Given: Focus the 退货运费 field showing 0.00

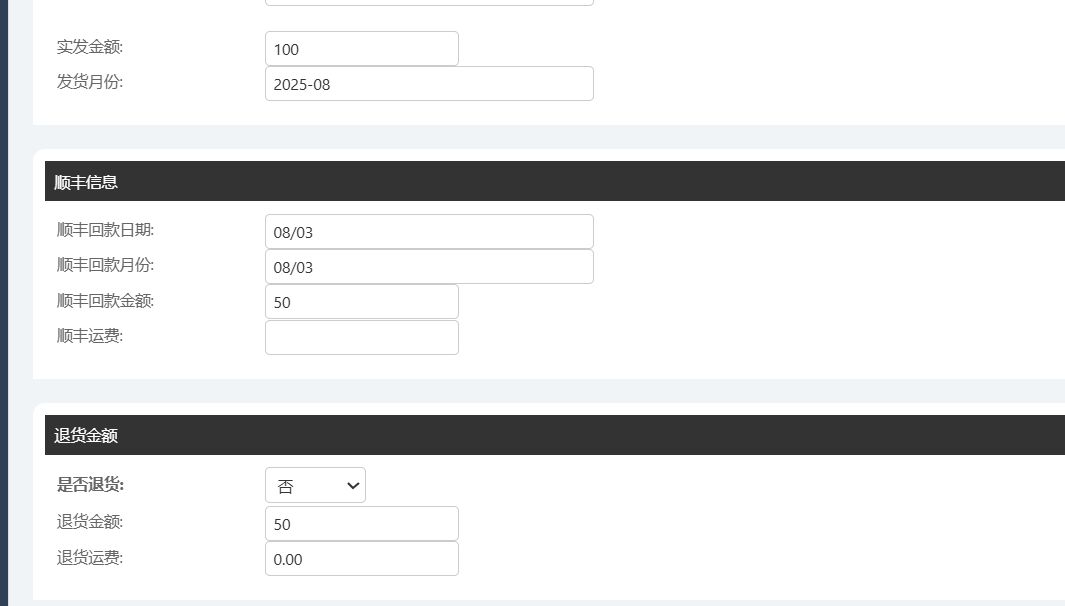Looking at the screenshot, I should pos(361,559).
